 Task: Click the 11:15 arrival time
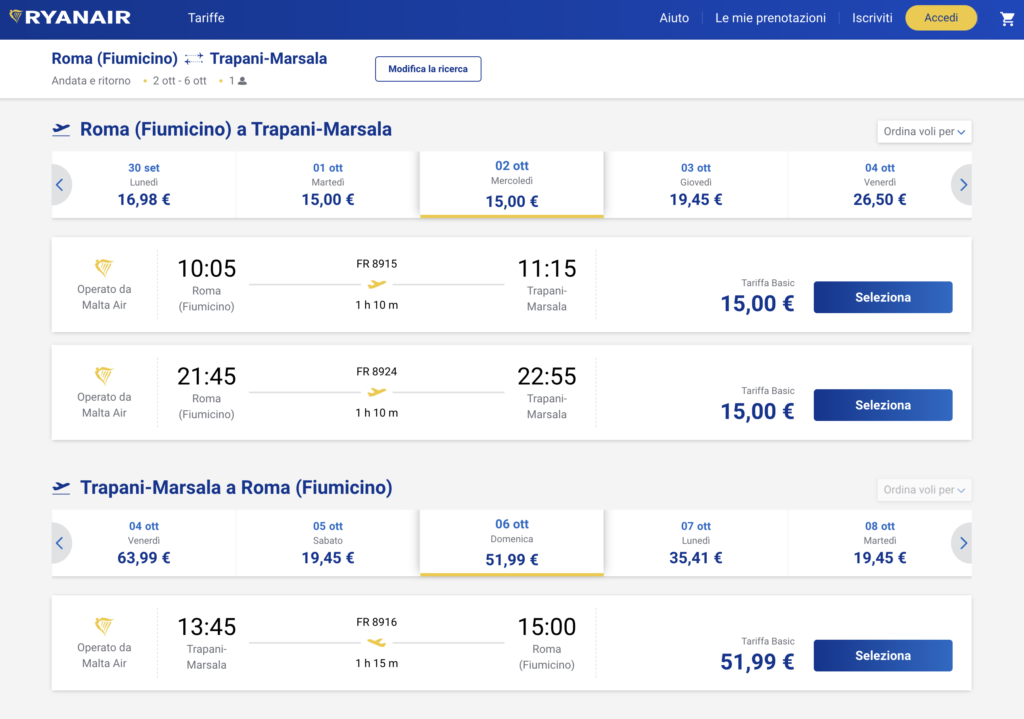tap(547, 268)
